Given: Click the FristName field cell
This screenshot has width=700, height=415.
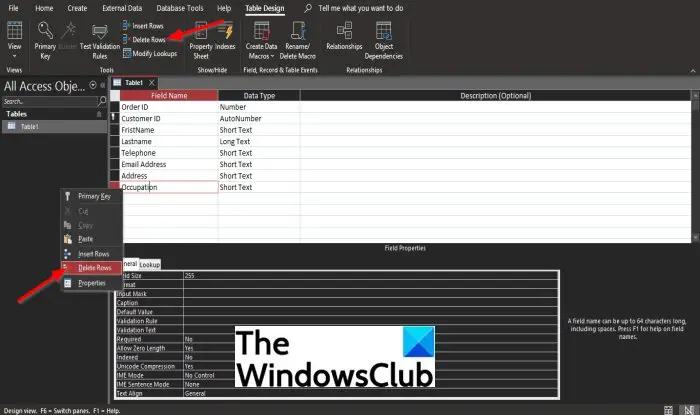Looking at the screenshot, I should [x=169, y=130].
